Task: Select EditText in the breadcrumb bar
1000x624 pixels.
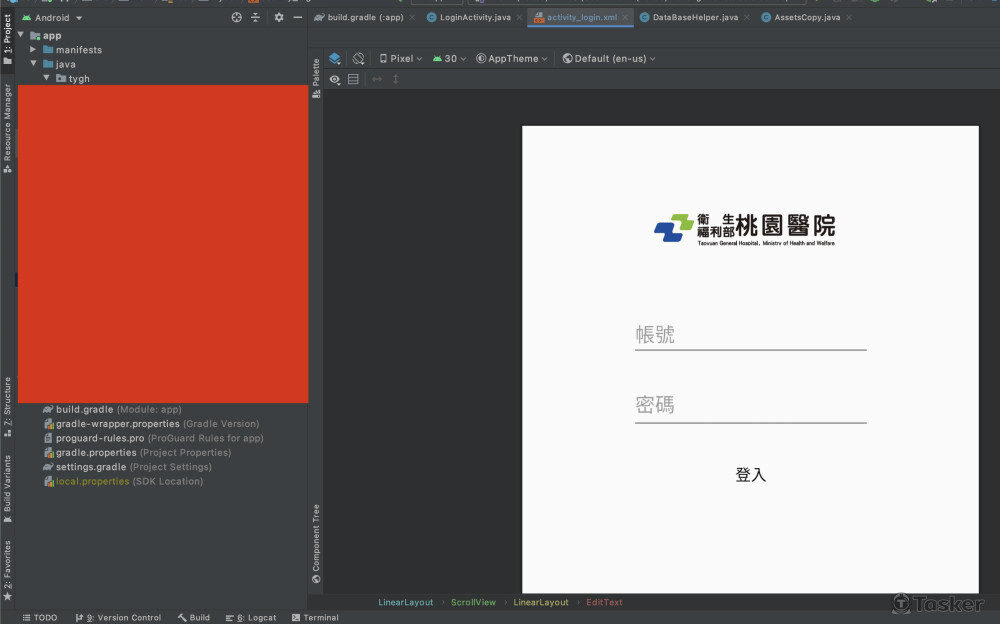Action: point(604,602)
